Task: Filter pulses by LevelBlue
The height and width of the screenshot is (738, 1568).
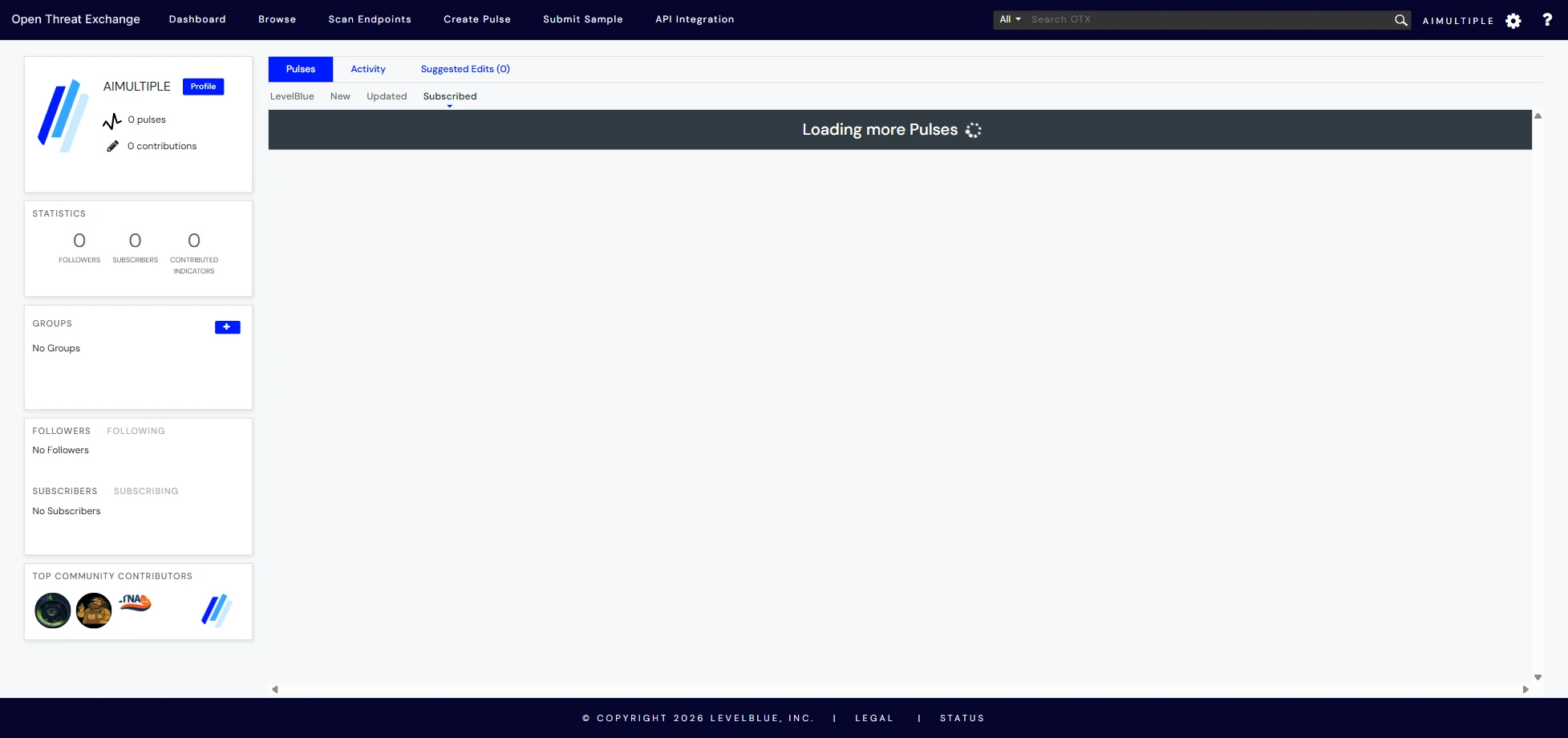Action: pos(292,96)
